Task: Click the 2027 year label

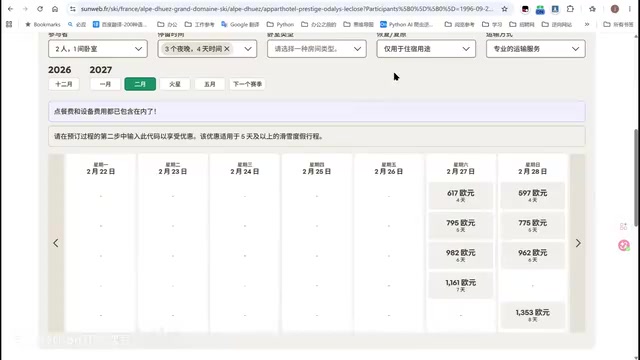Action: point(101,70)
